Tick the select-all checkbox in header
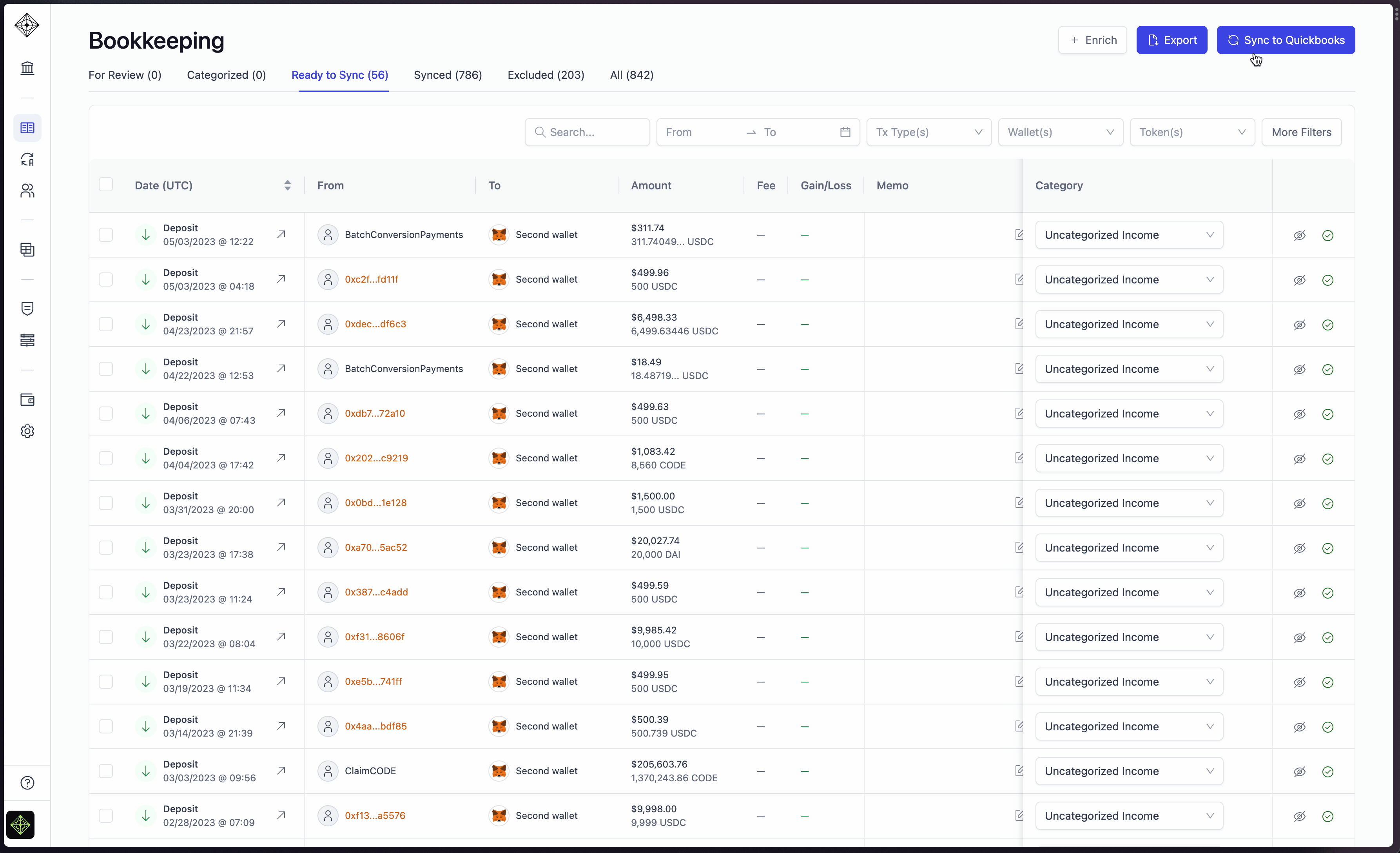This screenshot has height=853, width=1400. pos(106,185)
